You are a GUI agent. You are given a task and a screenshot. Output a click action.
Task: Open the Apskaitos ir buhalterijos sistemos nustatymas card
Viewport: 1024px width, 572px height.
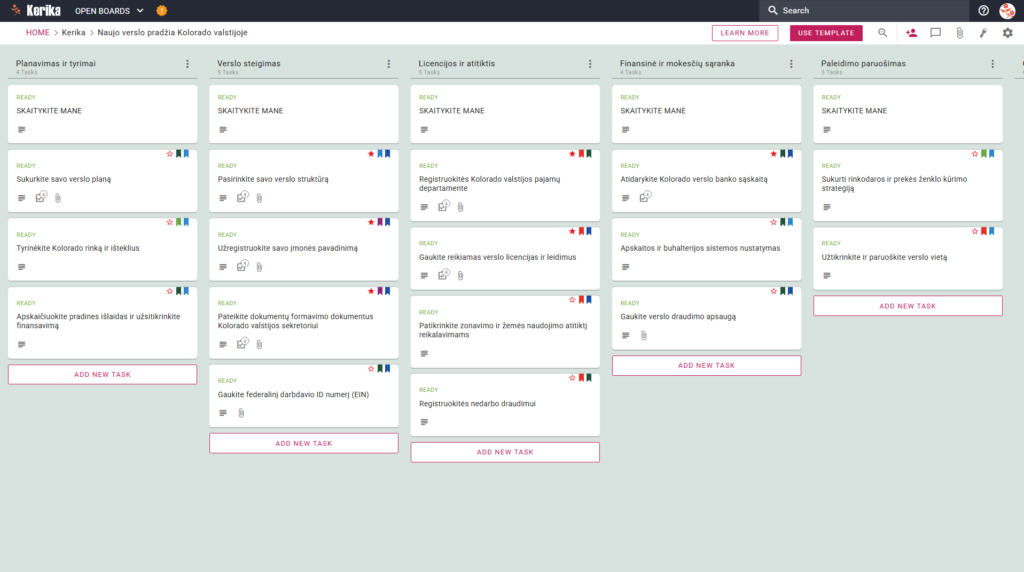pyautogui.click(x=706, y=249)
